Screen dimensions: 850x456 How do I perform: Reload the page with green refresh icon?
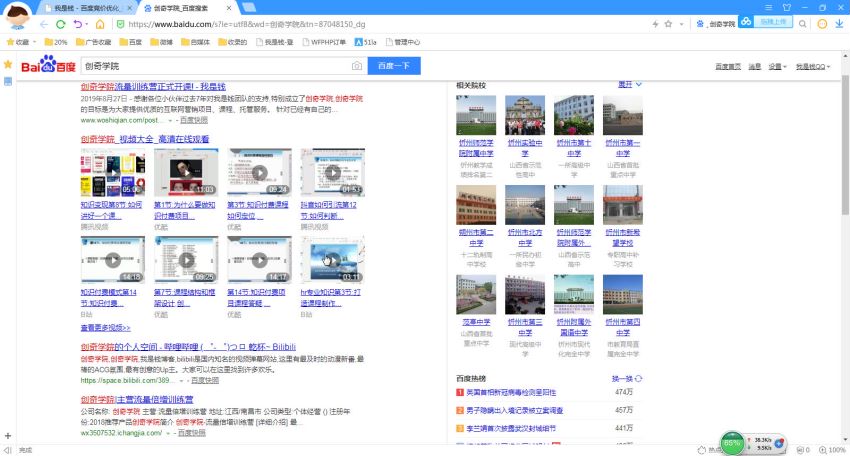[61, 24]
